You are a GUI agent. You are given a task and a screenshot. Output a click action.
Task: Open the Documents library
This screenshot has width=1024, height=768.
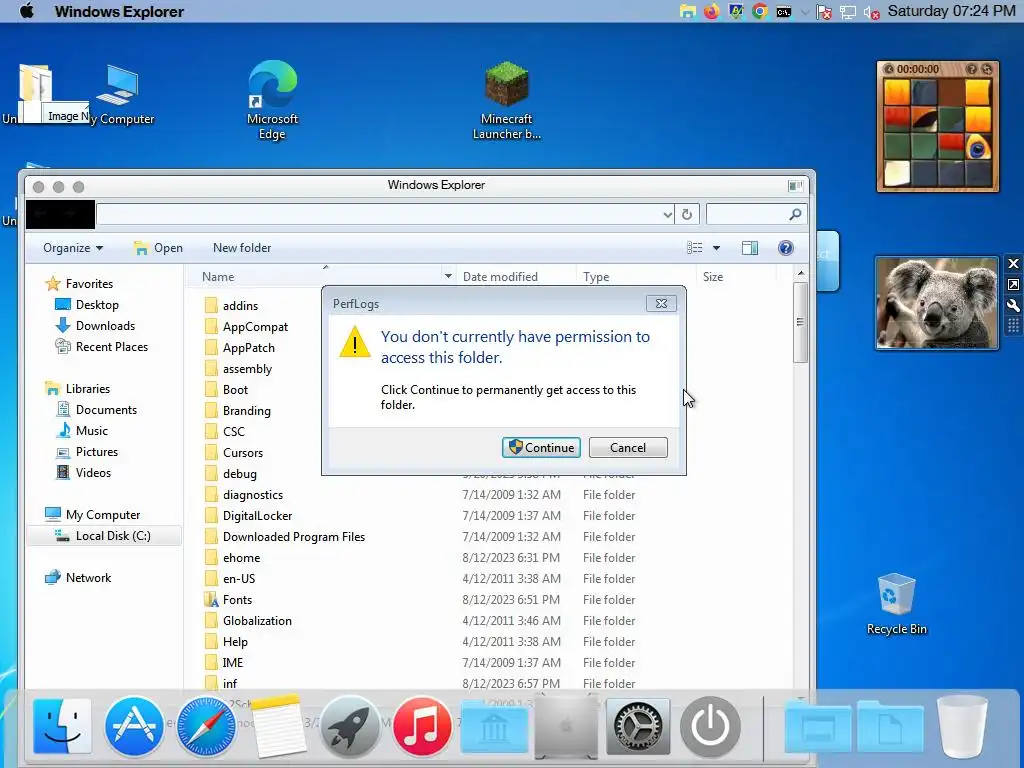coord(97,409)
